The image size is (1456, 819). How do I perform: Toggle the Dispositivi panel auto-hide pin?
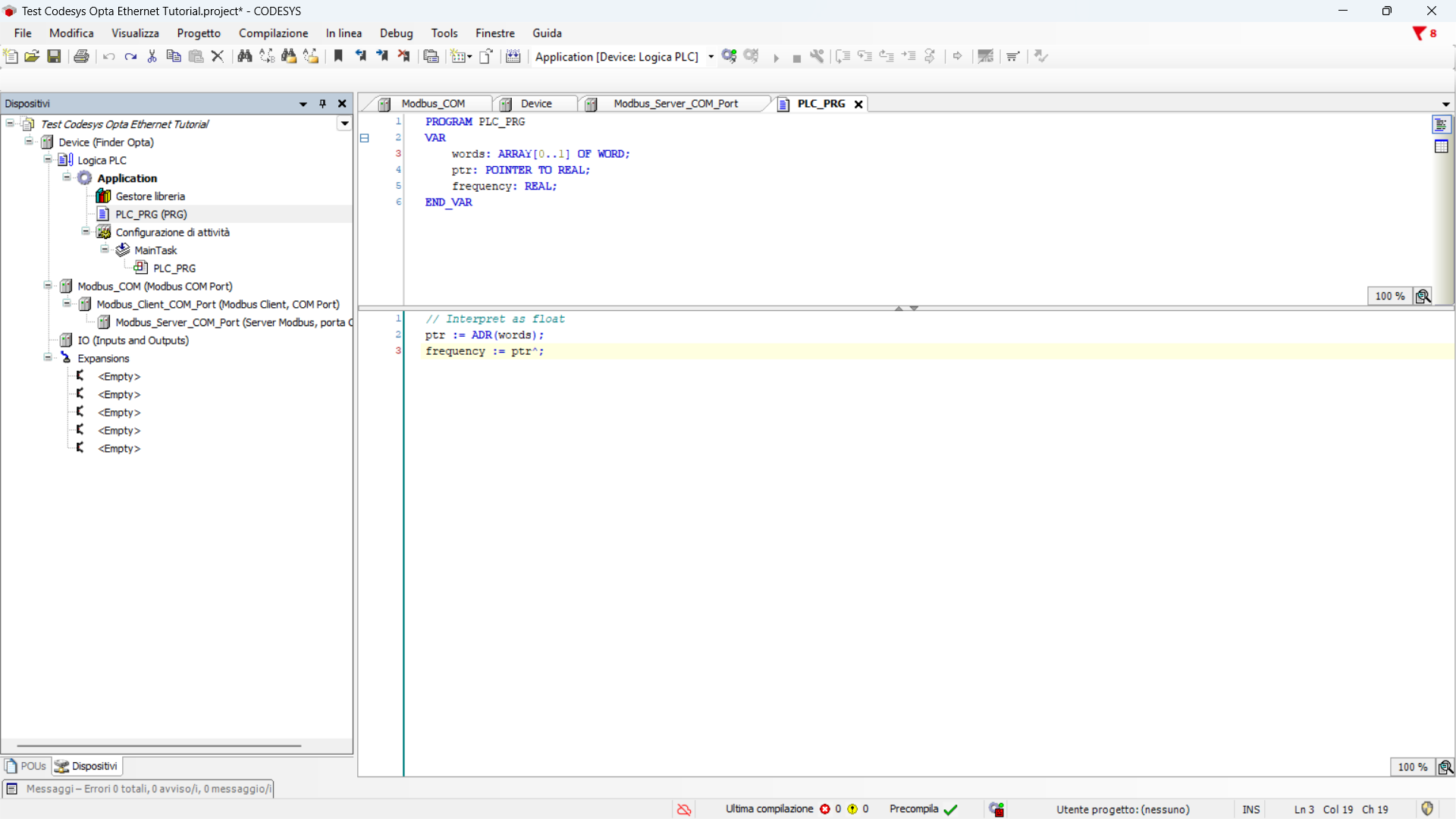[x=322, y=104]
